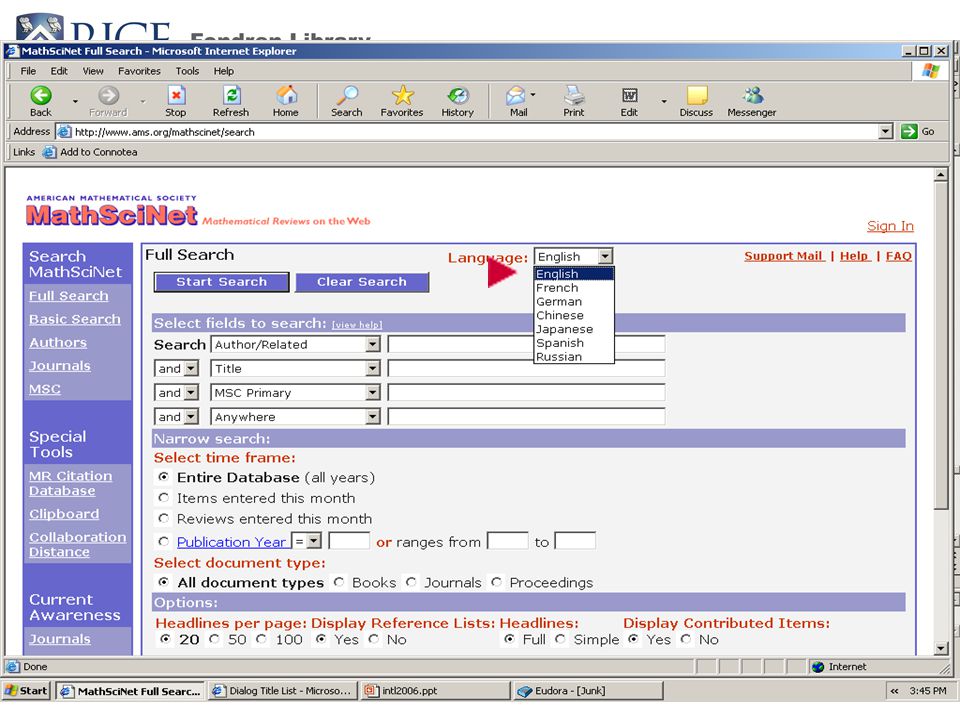Image resolution: width=960 pixels, height=720 pixels.
Task: Click the Add to Connotea link icon
Action: click(49, 152)
